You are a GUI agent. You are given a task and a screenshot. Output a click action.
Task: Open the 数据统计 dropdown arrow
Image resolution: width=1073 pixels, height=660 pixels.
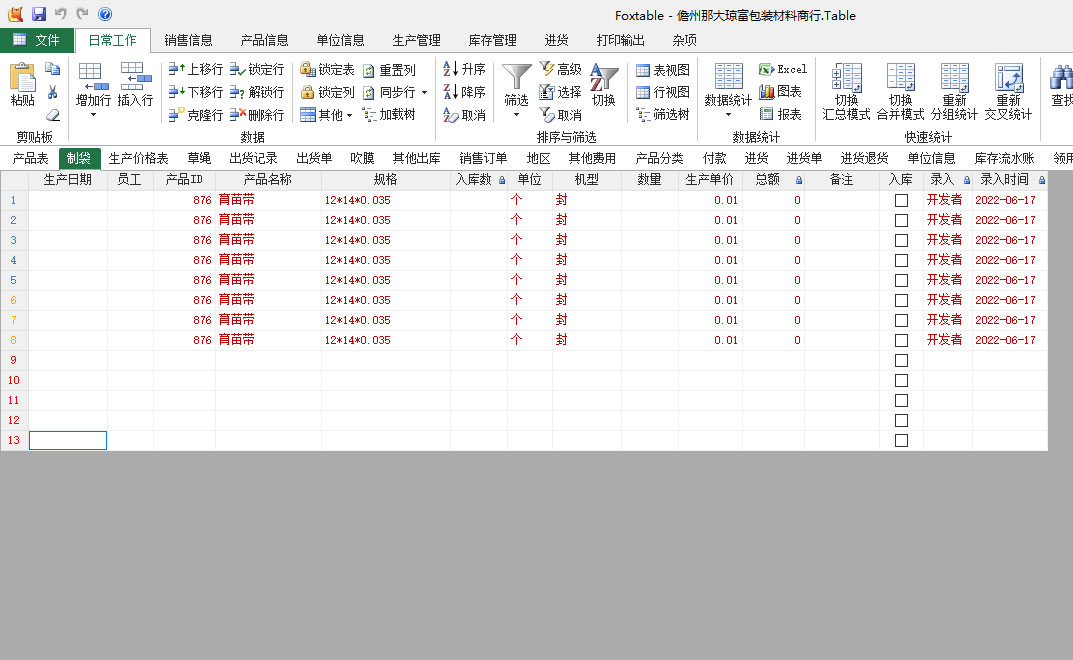(728, 115)
